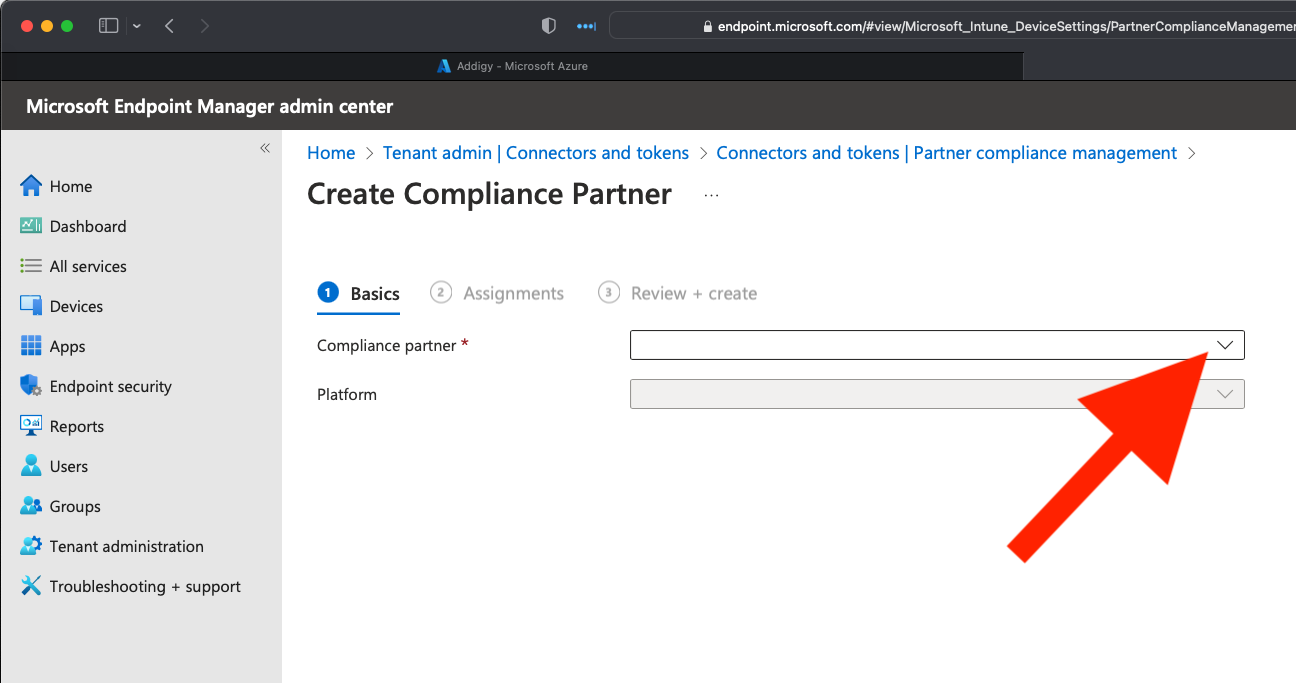
Task: Click the Create Compliance Partner heading
Action: point(489,194)
